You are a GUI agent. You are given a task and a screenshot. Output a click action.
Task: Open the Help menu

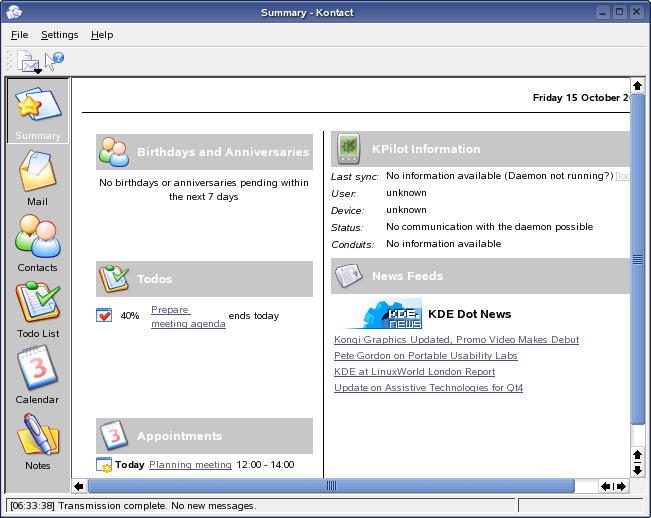click(102, 35)
